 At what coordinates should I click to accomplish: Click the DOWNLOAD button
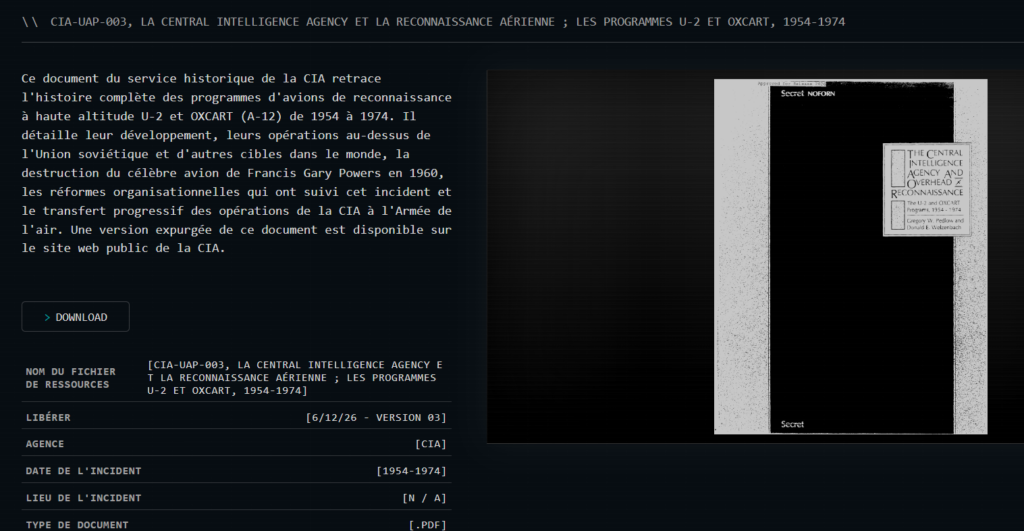[75, 317]
